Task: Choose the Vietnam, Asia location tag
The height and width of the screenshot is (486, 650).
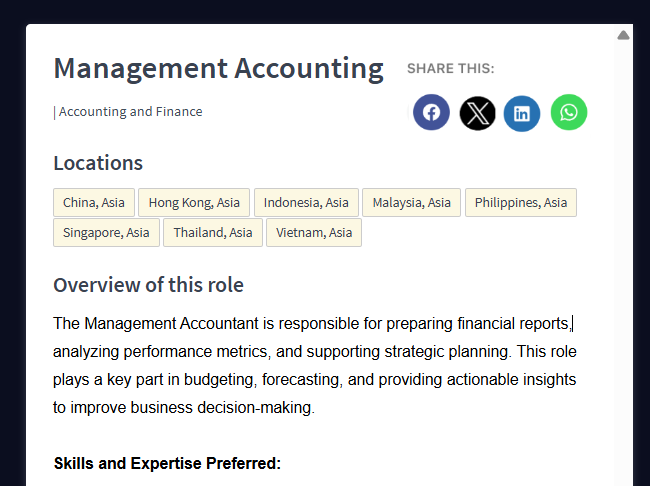Action: pos(314,233)
